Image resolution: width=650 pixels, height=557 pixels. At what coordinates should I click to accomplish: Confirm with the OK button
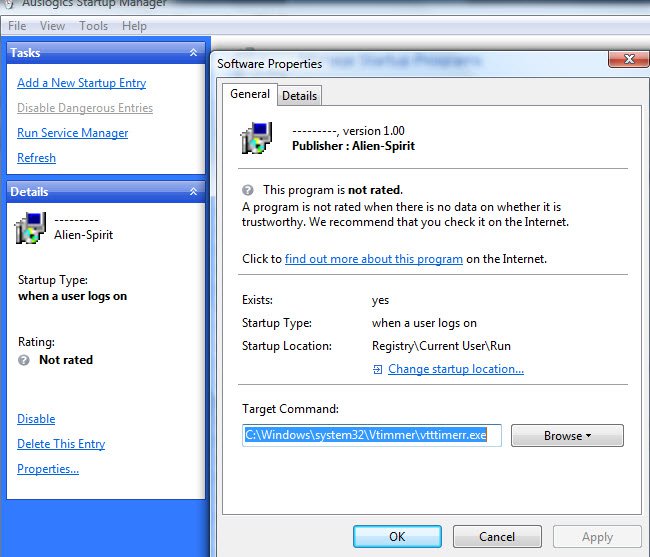397,537
